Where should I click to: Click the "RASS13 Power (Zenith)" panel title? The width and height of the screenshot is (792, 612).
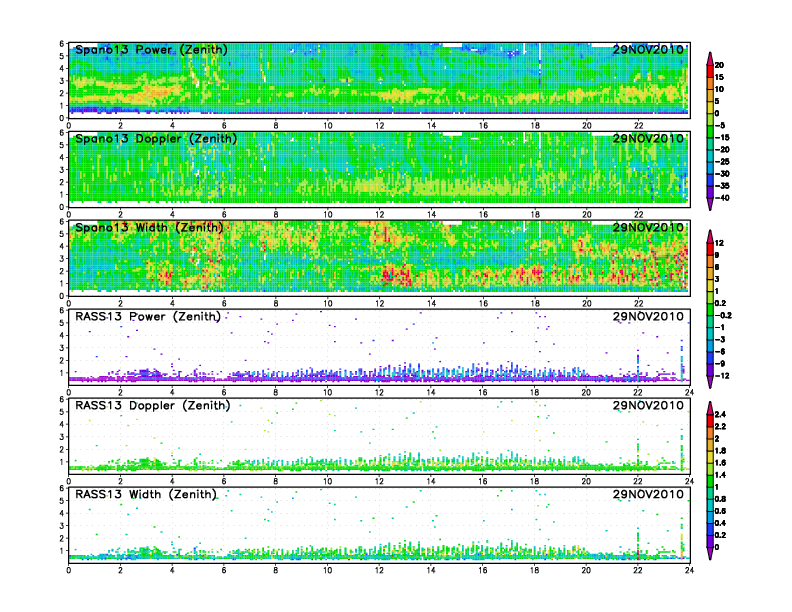(x=148, y=316)
